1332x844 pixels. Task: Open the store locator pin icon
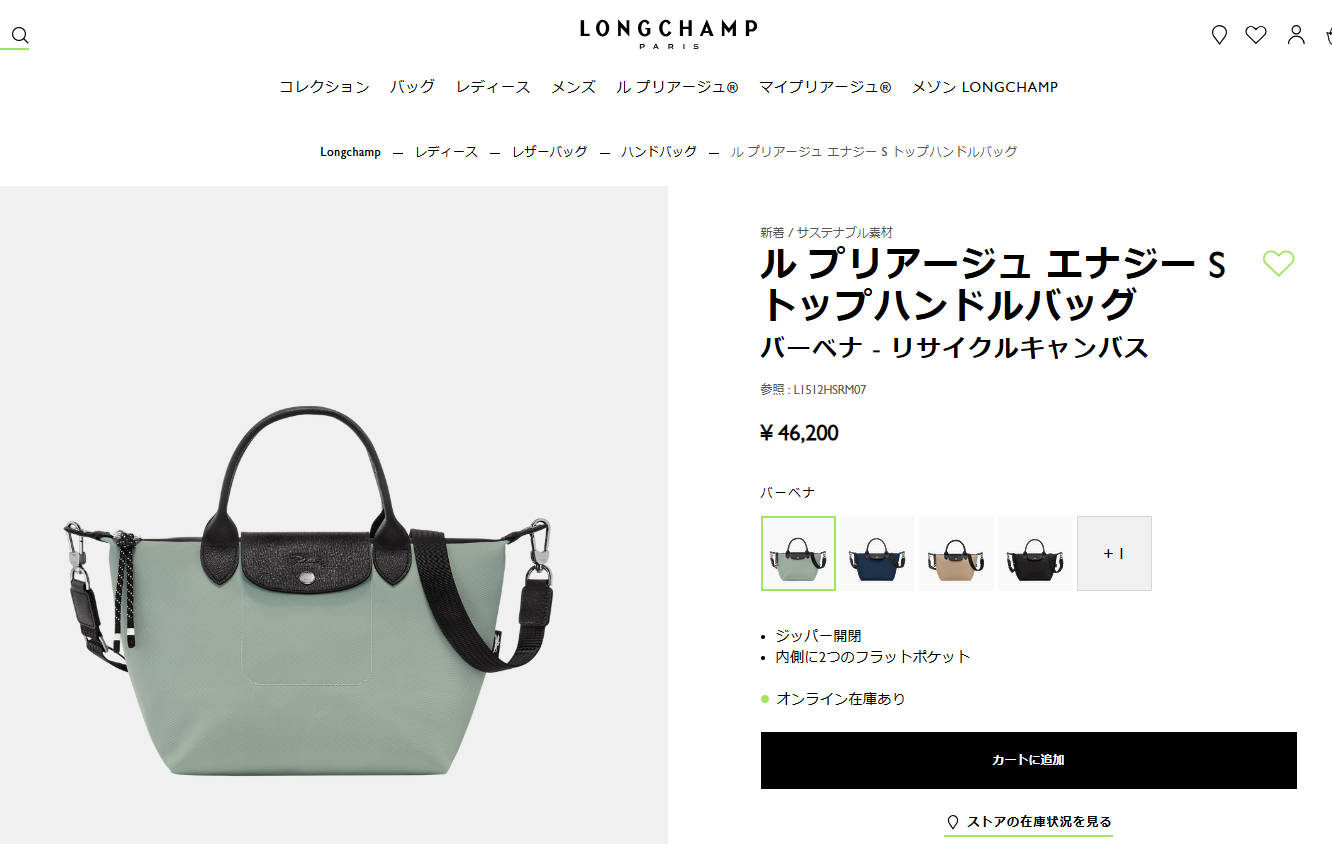[1219, 36]
